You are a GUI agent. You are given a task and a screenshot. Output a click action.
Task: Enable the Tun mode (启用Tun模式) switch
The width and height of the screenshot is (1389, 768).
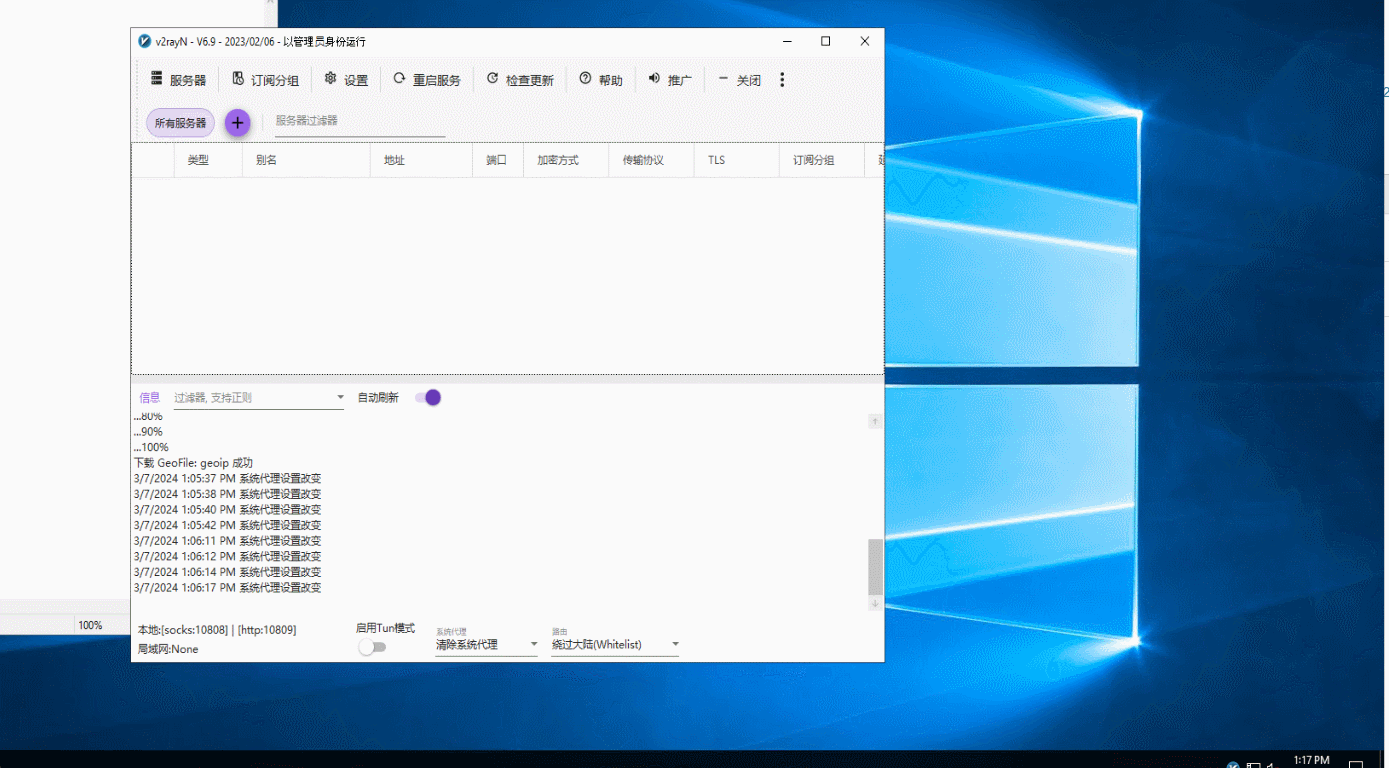(372, 647)
